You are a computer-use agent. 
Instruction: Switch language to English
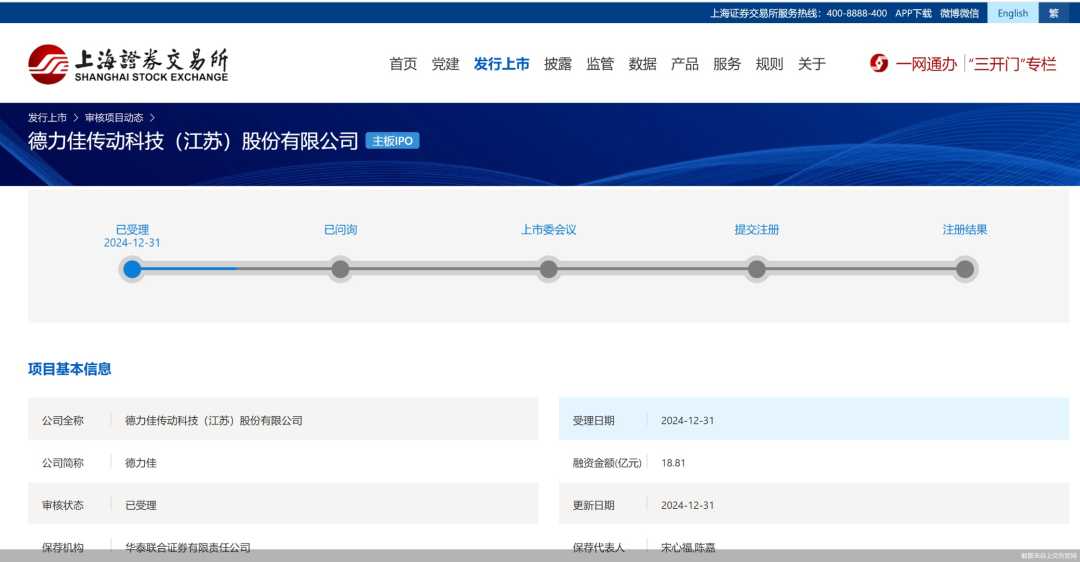[1012, 13]
